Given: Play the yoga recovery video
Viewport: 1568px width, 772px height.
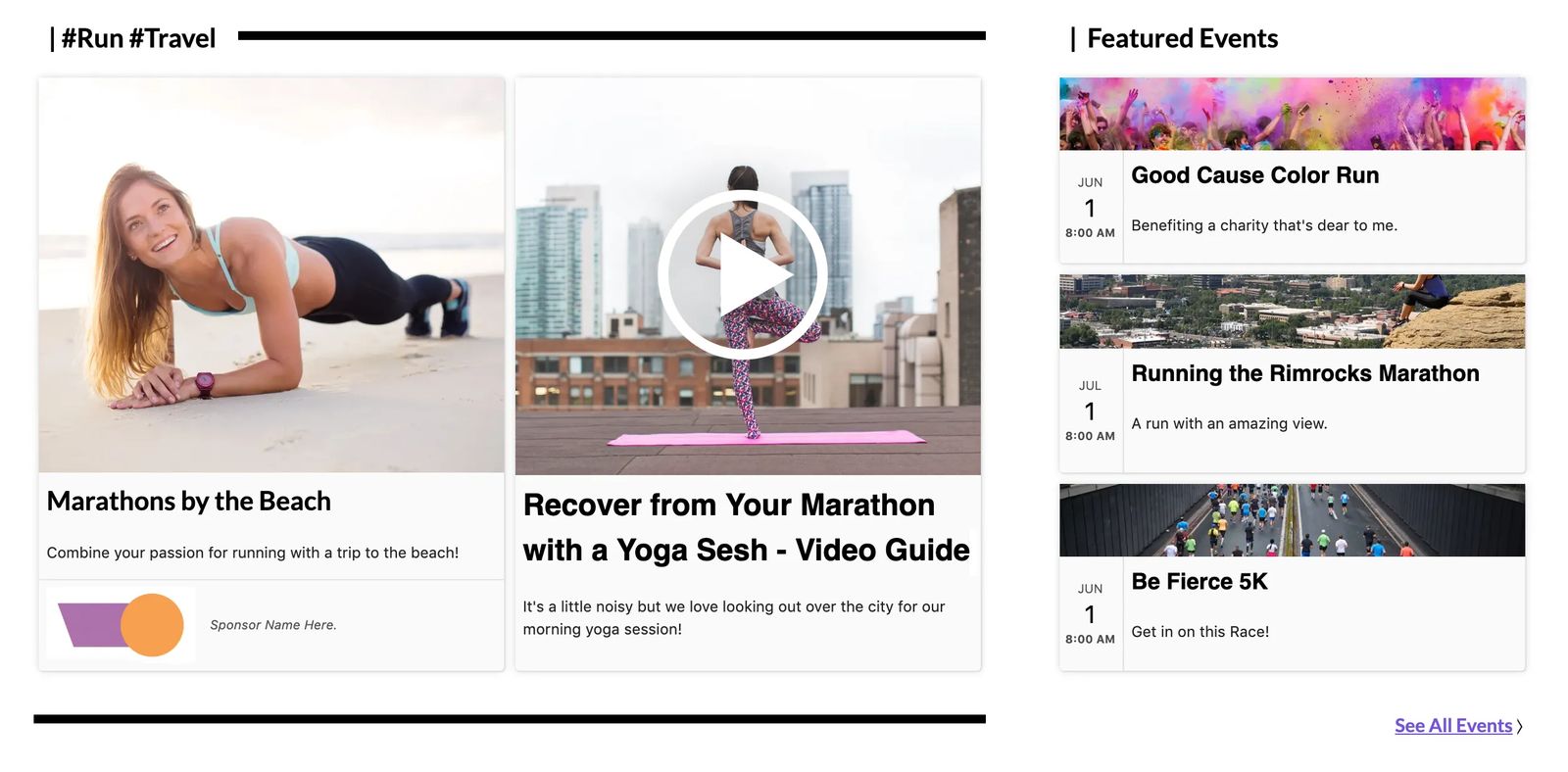Looking at the screenshot, I should coord(742,275).
